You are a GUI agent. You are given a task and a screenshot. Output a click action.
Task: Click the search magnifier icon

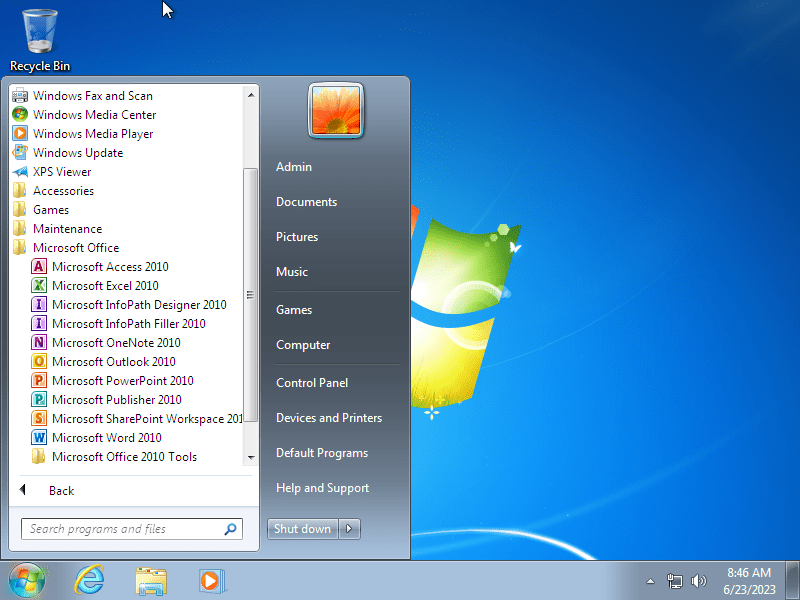(x=231, y=529)
